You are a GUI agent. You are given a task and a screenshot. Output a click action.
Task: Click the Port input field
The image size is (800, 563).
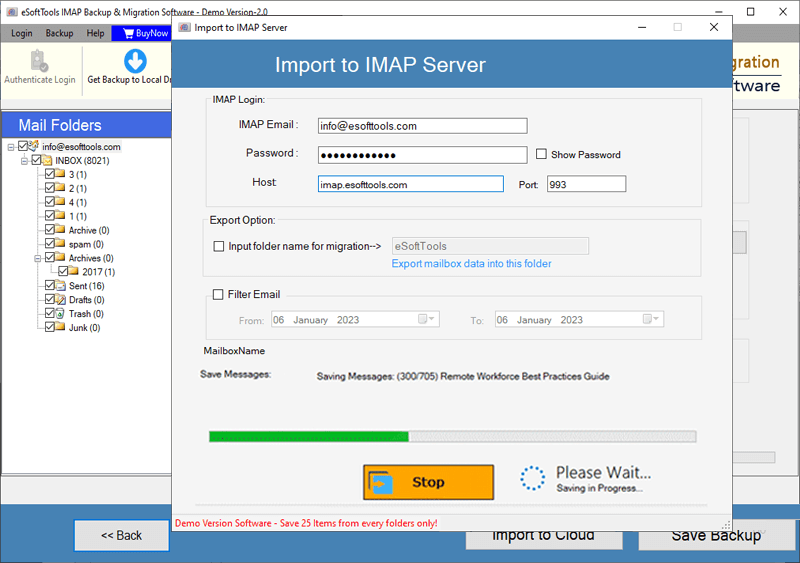click(x=586, y=184)
